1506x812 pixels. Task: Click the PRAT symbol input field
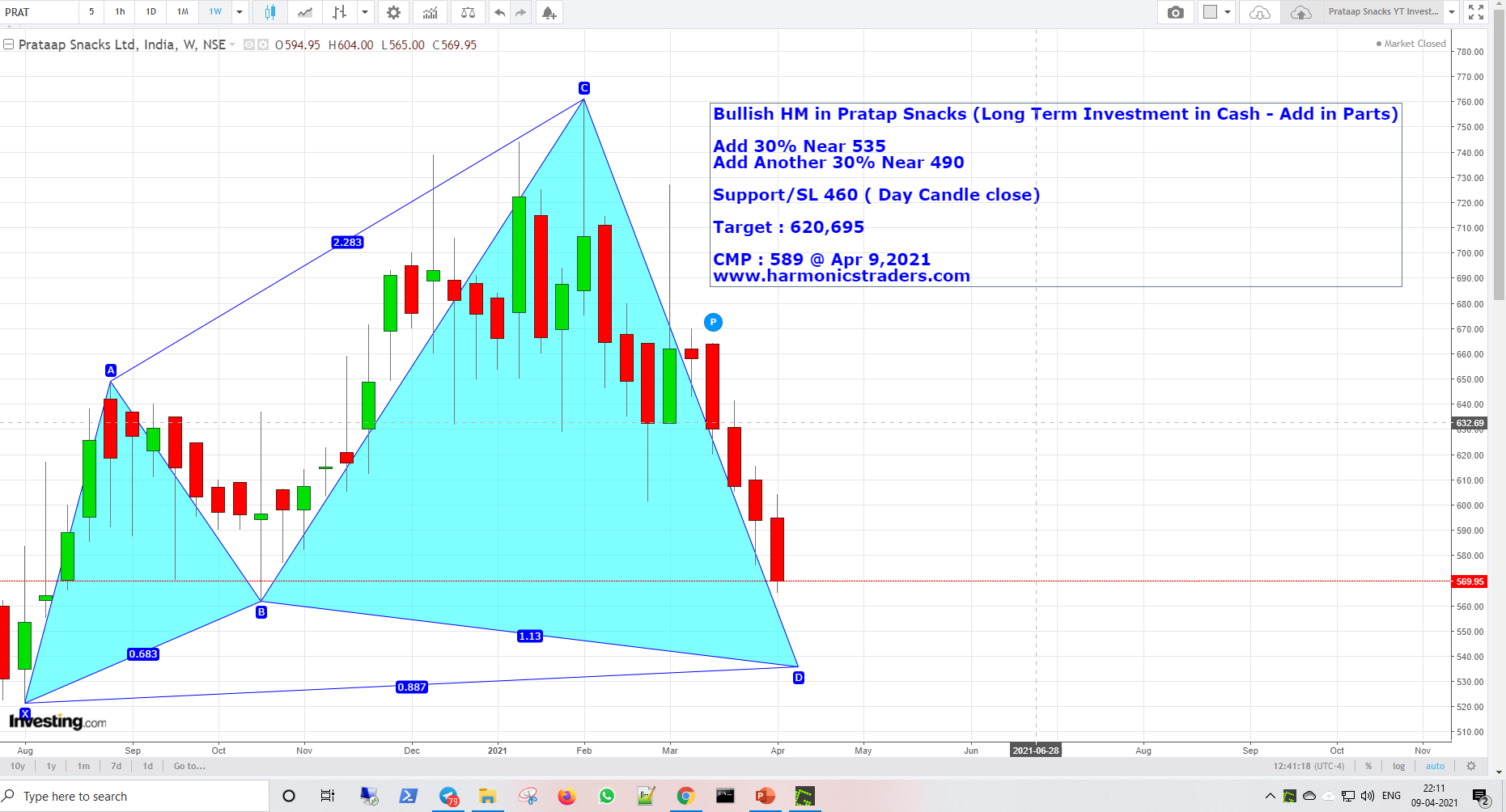pyautogui.click(x=36, y=12)
